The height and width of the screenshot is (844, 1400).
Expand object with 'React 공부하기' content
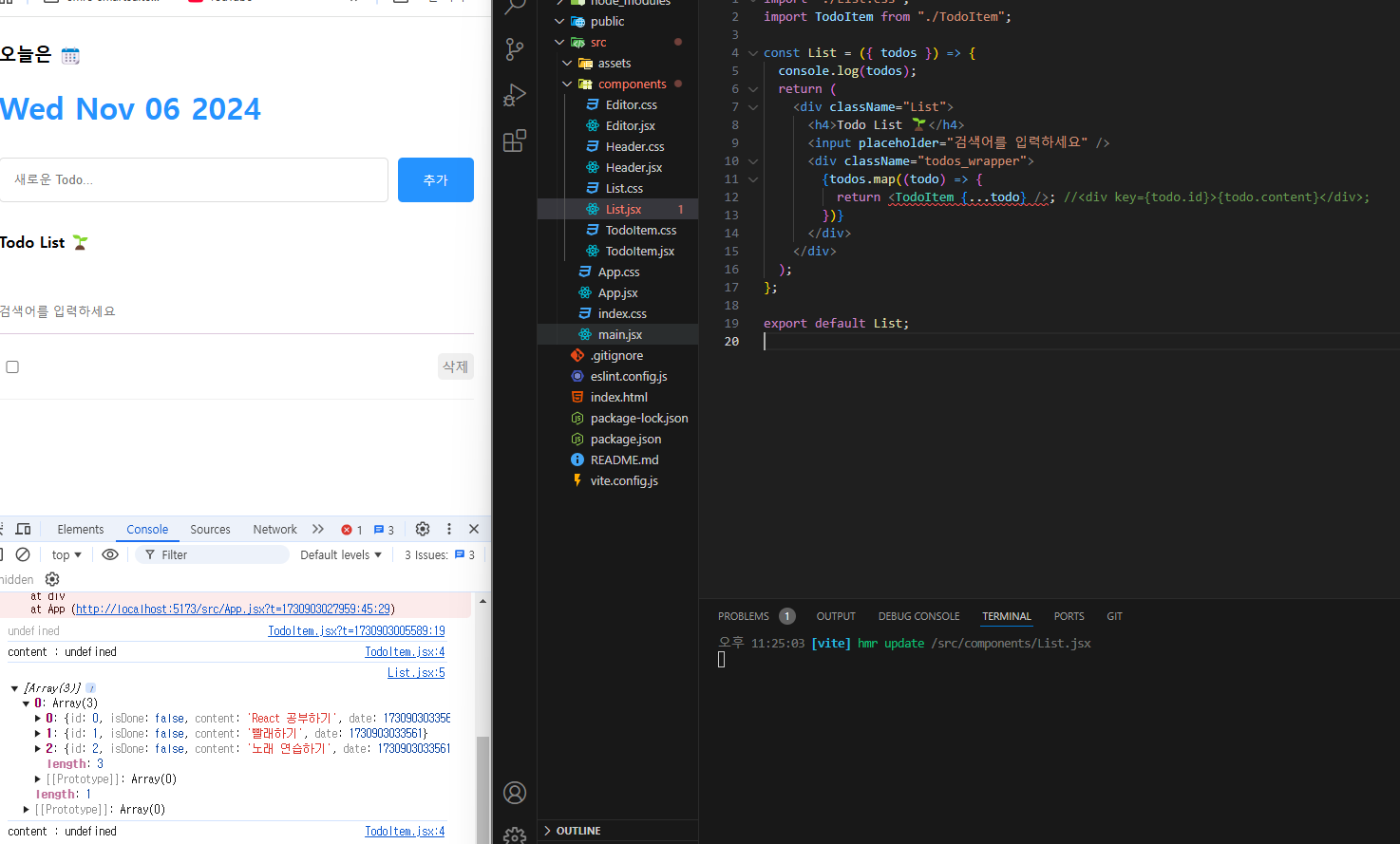(37, 719)
